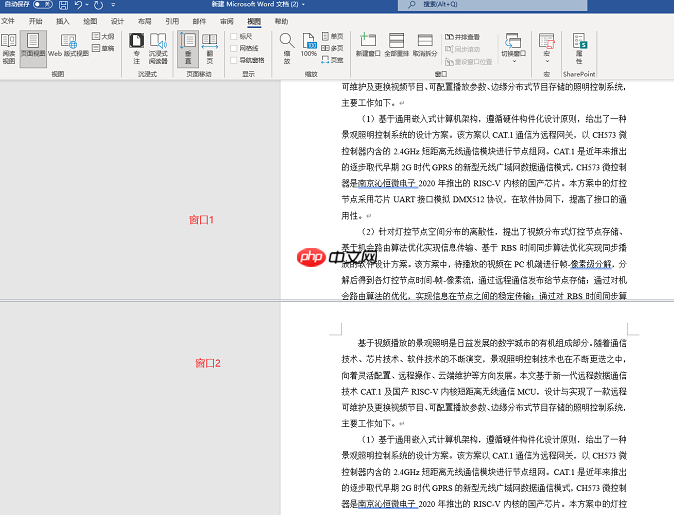Switch to the 审阅 Review tab
674x515 pixels.
tap(227, 21)
